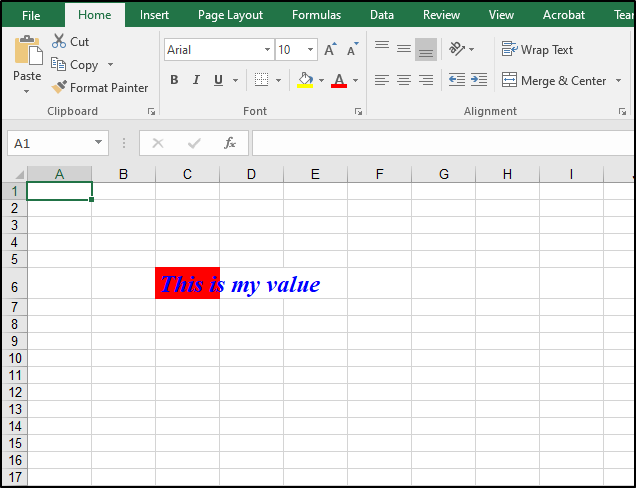Image resolution: width=636 pixels, height=488 pixels.
Task: Toggle Italic formatting
Action: [x=195, y=80]
